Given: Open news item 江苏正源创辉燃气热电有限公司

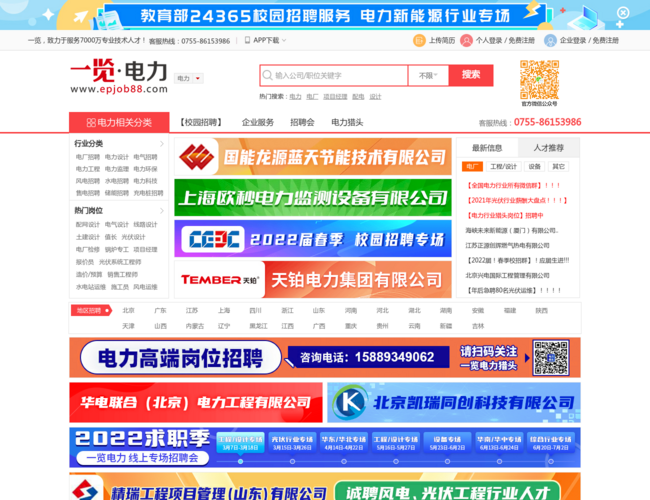Looking at the screenshot, I should tap(507, 245).
